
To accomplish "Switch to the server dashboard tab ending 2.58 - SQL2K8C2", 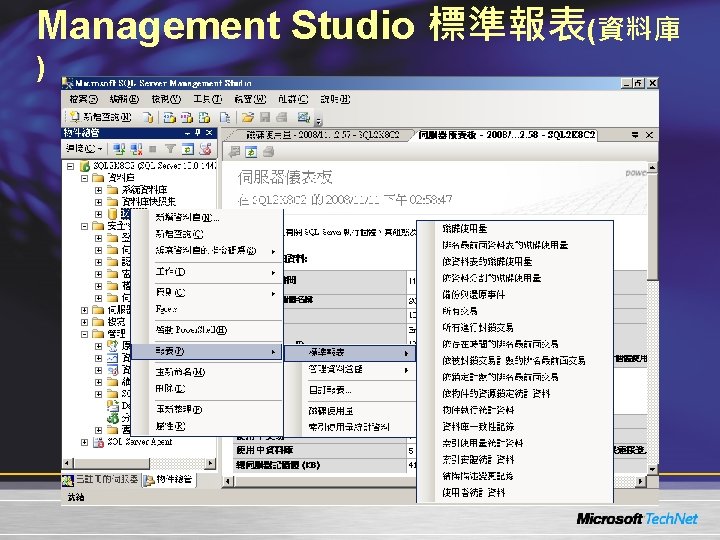I will tap(507, 135).
